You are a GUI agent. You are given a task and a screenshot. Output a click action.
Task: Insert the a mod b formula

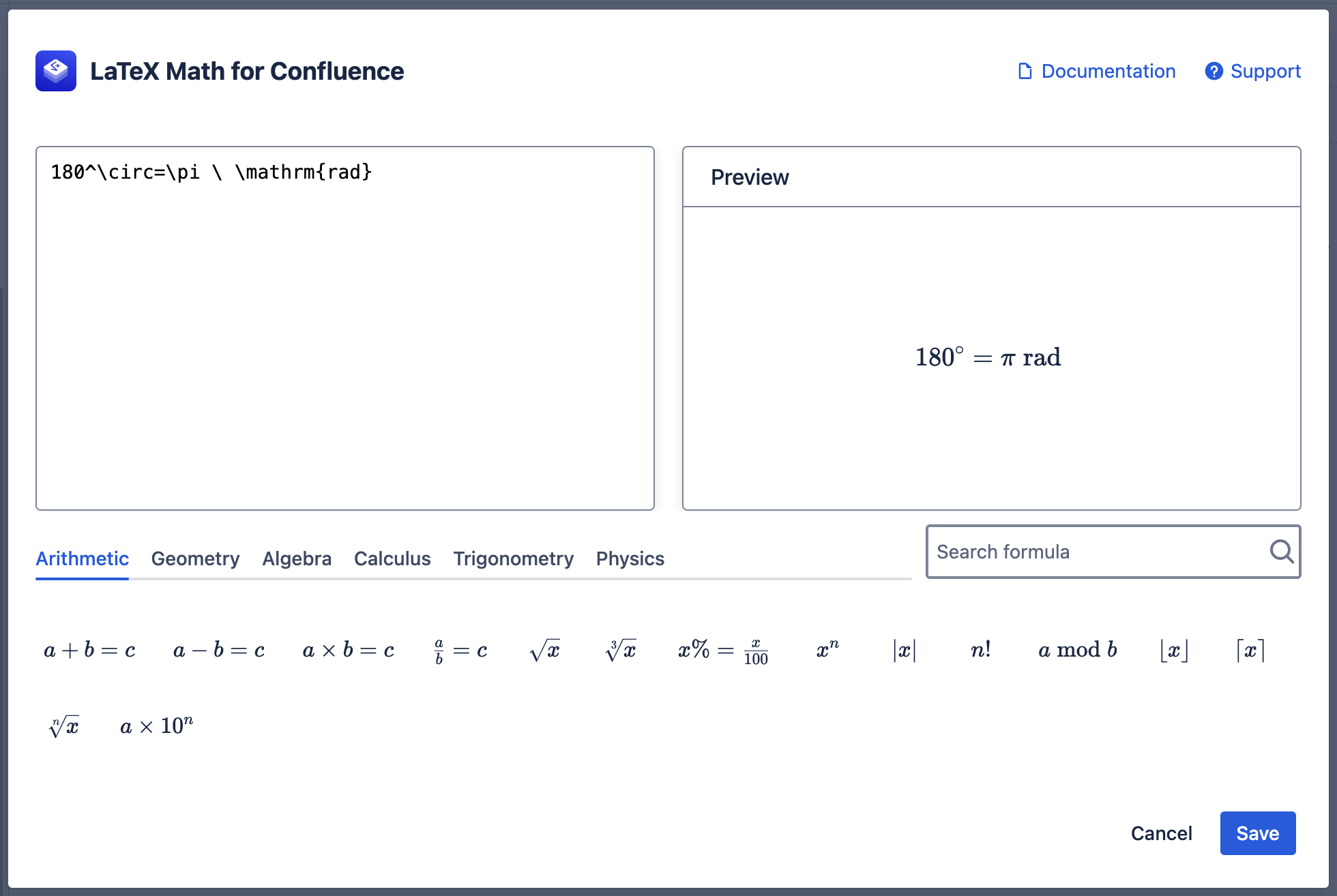pyautogui.click(x=1077, y=651)
